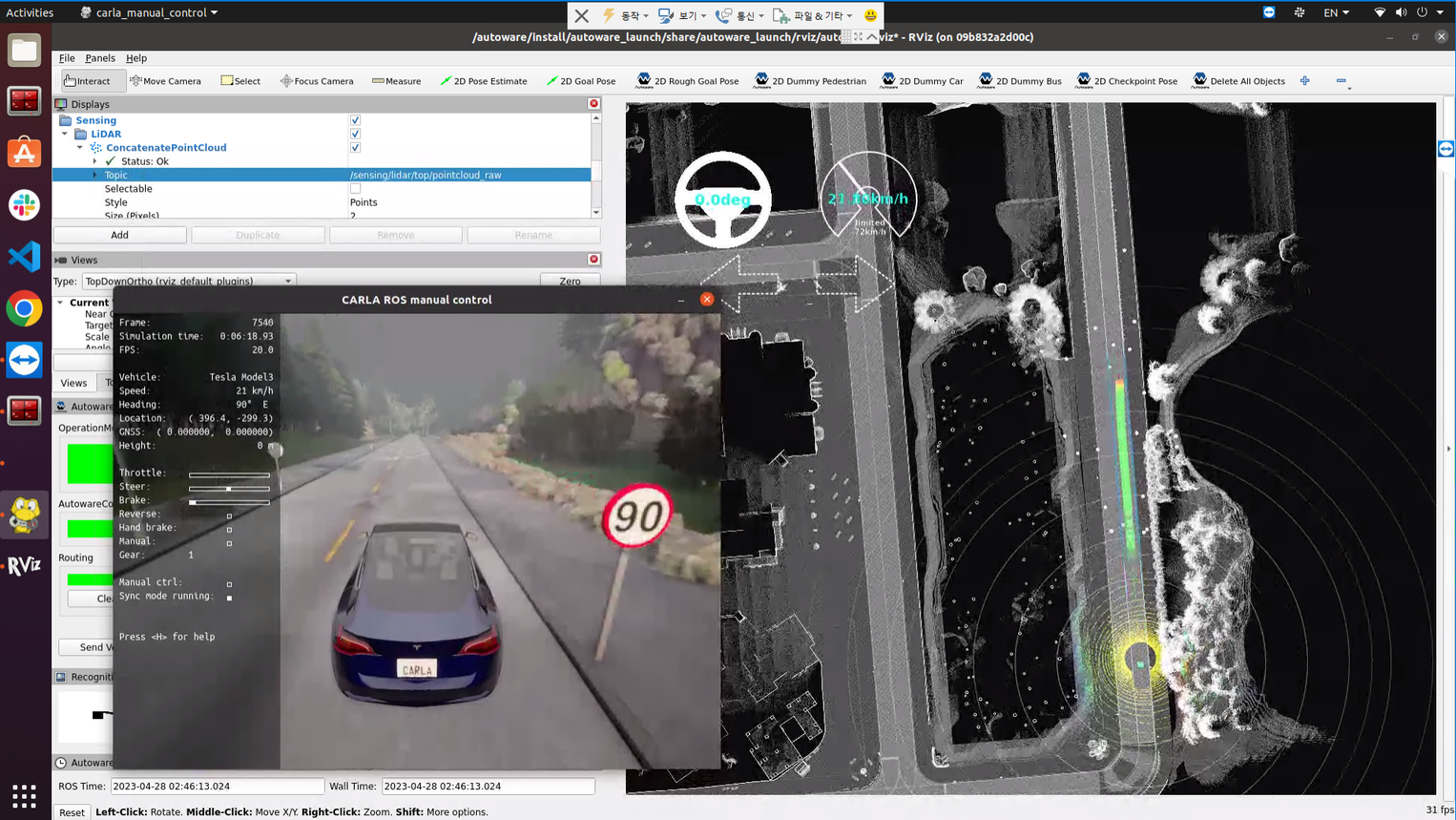Click the ConcatenatePointCloud point cloud icon
The image size is (1456, 820).
click(95, 148)
